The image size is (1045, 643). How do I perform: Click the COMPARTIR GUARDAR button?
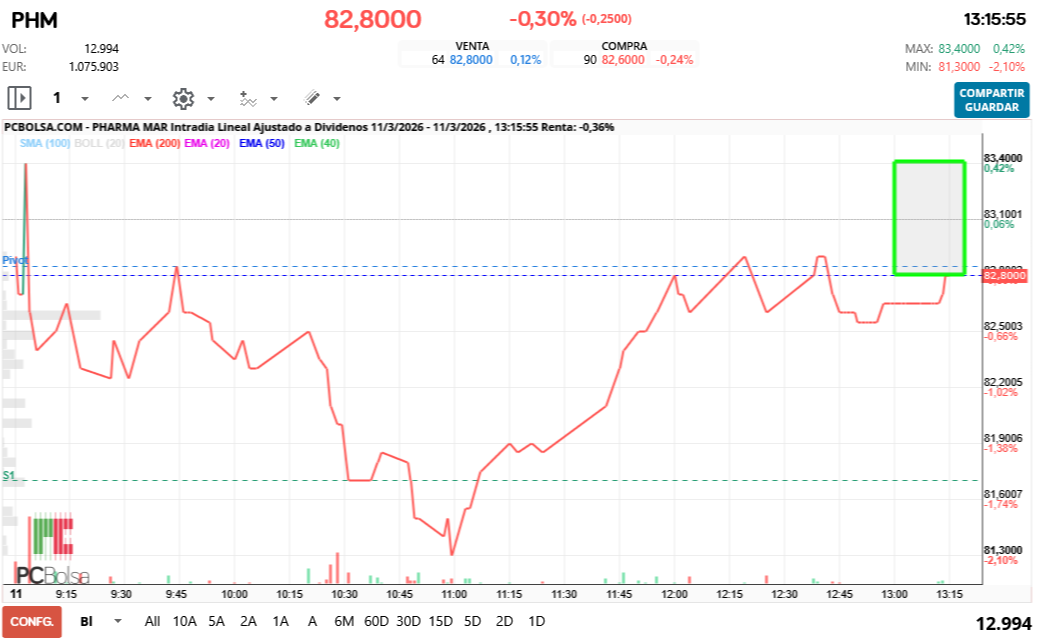pos(992,100)
